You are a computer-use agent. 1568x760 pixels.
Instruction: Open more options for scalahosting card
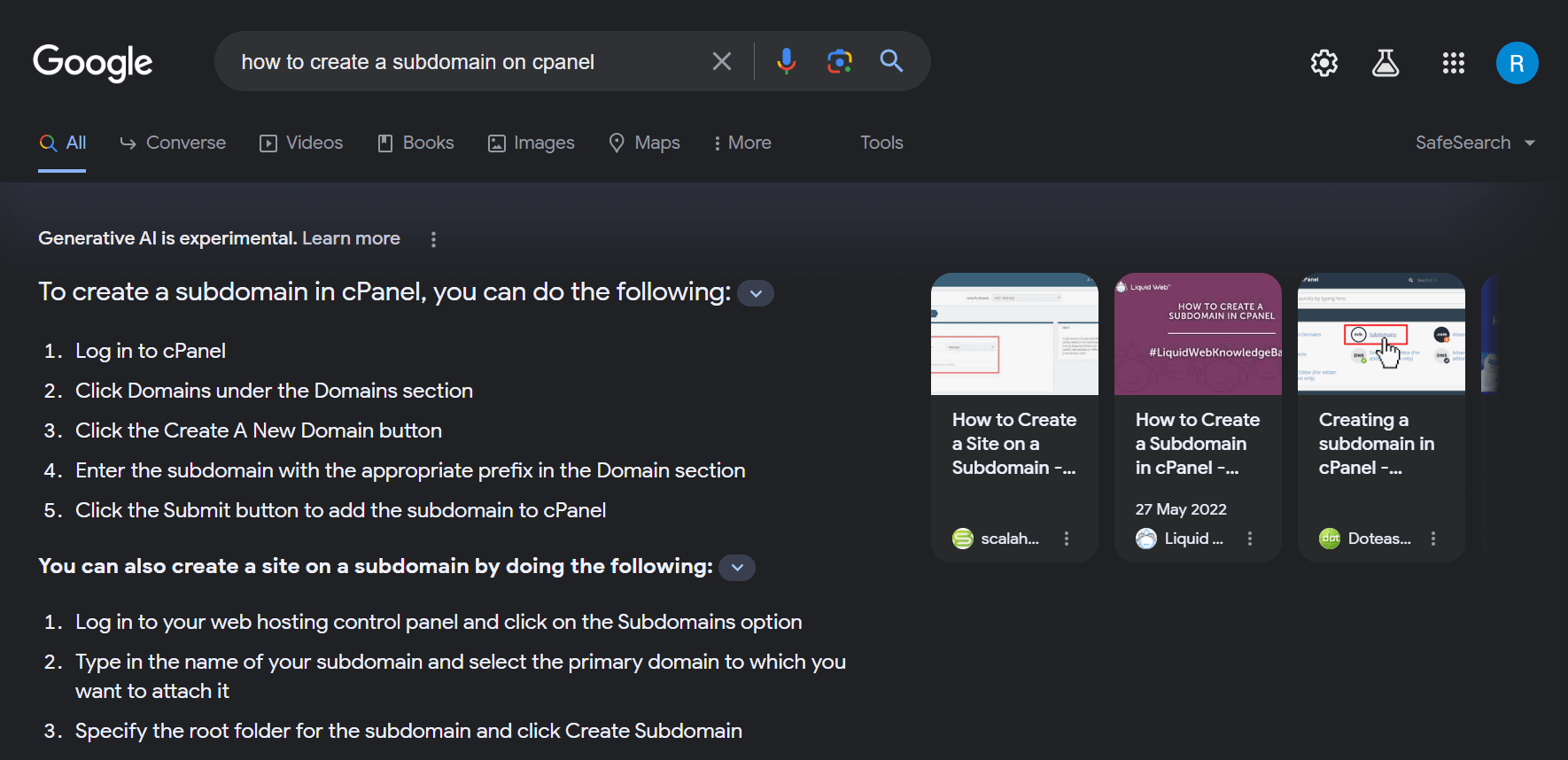[x=1067, y=539]
